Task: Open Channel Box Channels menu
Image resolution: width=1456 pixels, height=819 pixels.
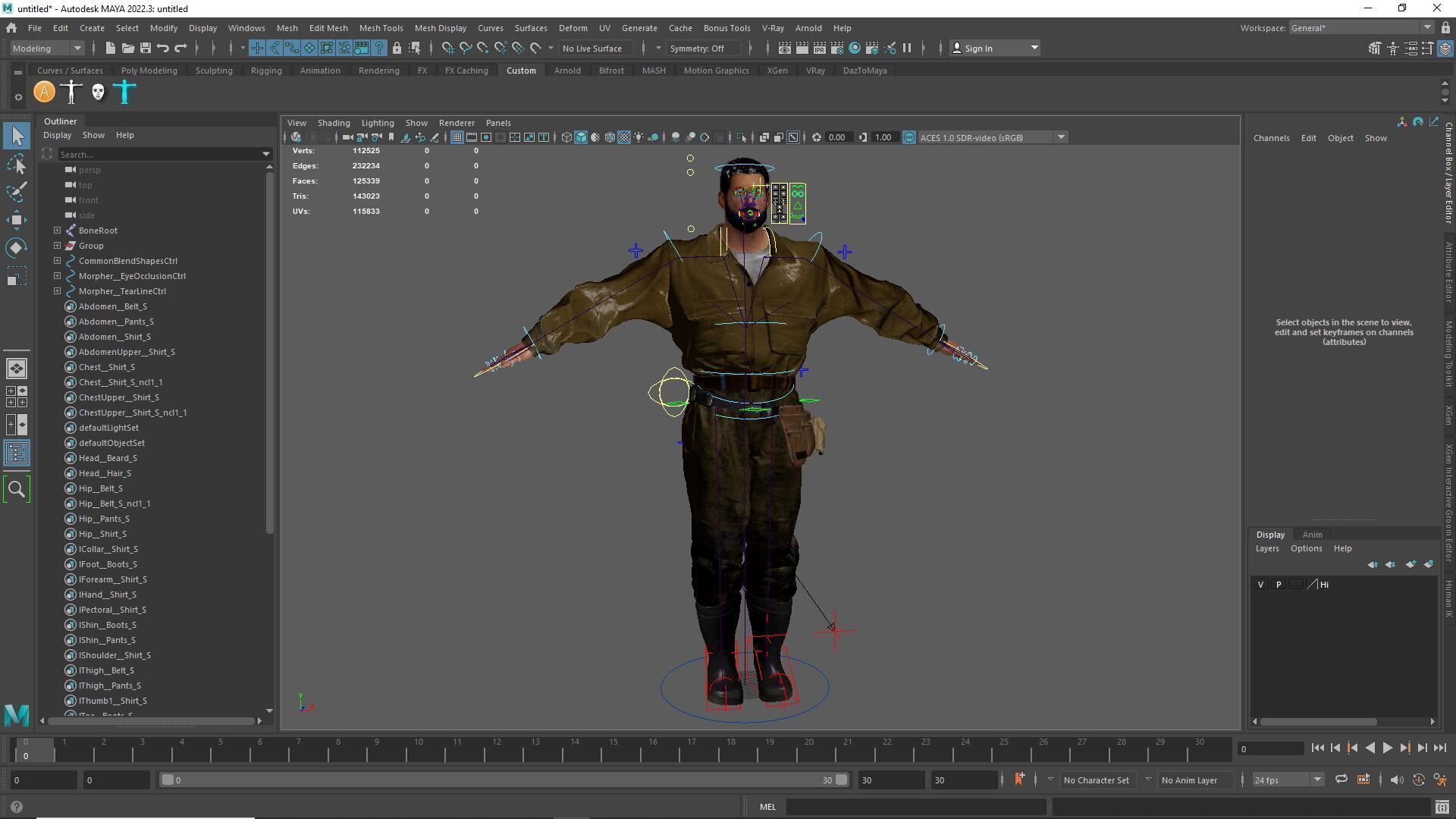Action: point(1271,138)
